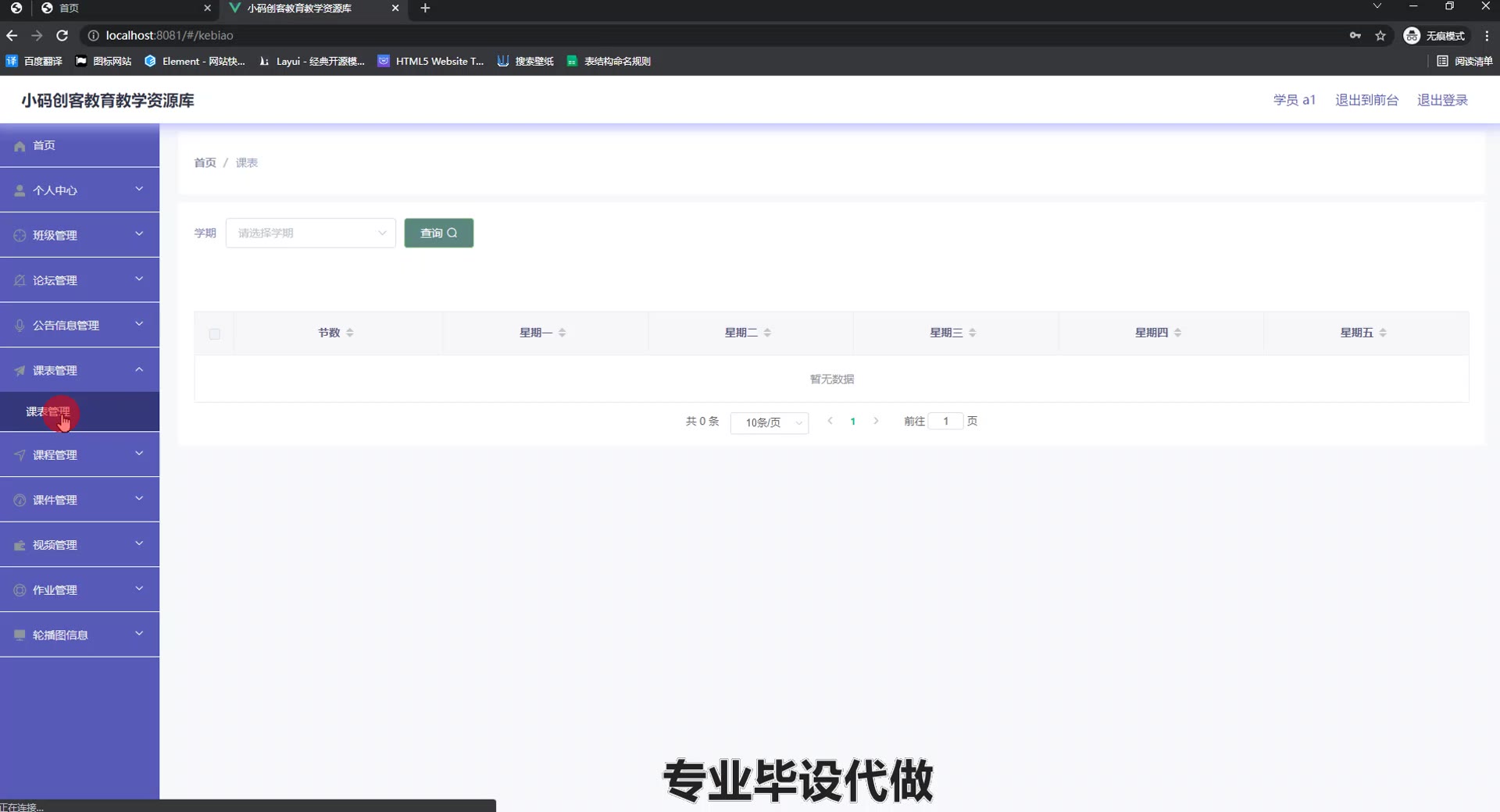Click the person icon next to 个人中心
The image size is (1500, 812).
tap(20, 191)
